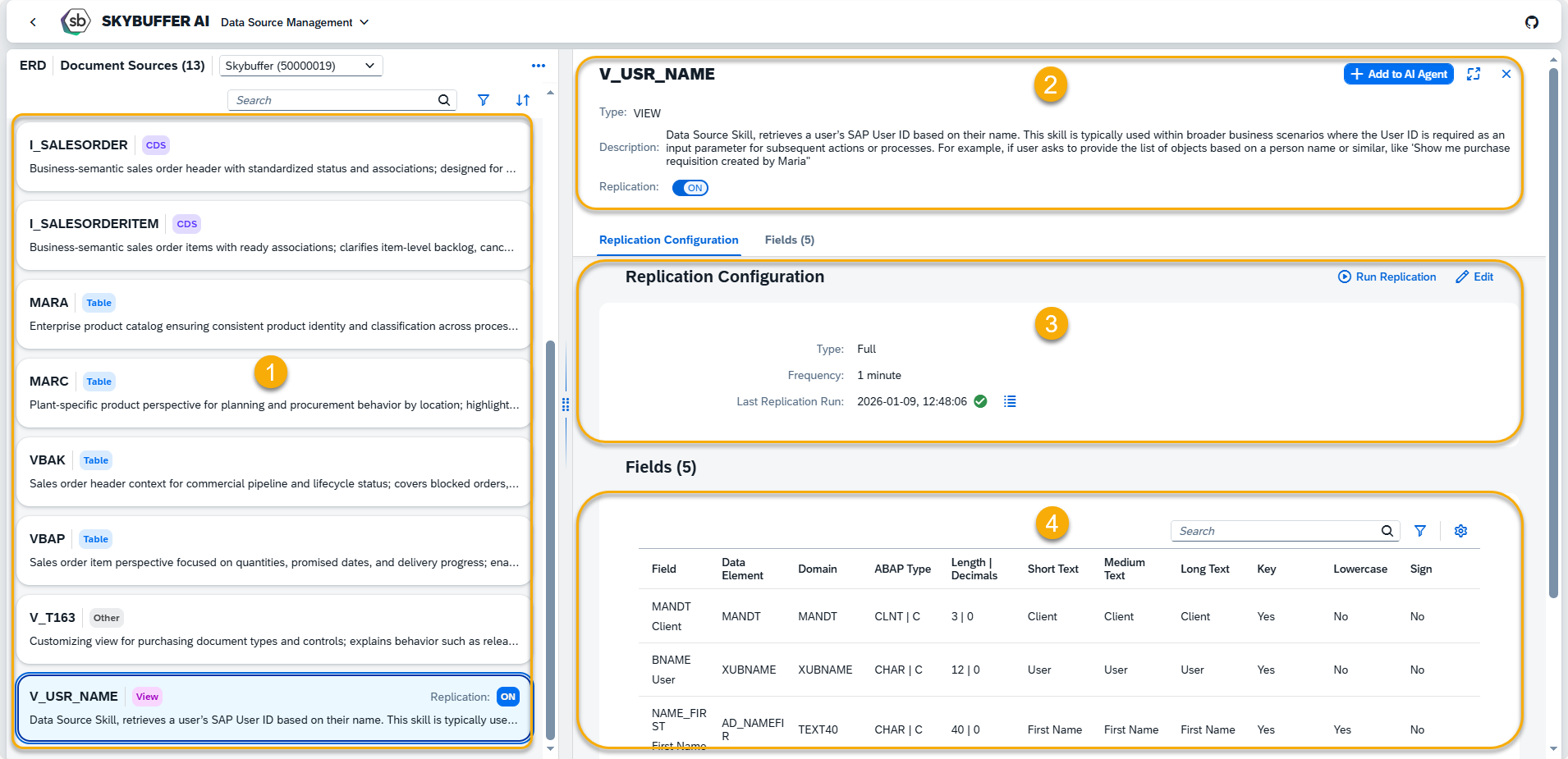Toggle the Replication switch in the details header
The image size is (1568, 759).
(x=690, y=188)
